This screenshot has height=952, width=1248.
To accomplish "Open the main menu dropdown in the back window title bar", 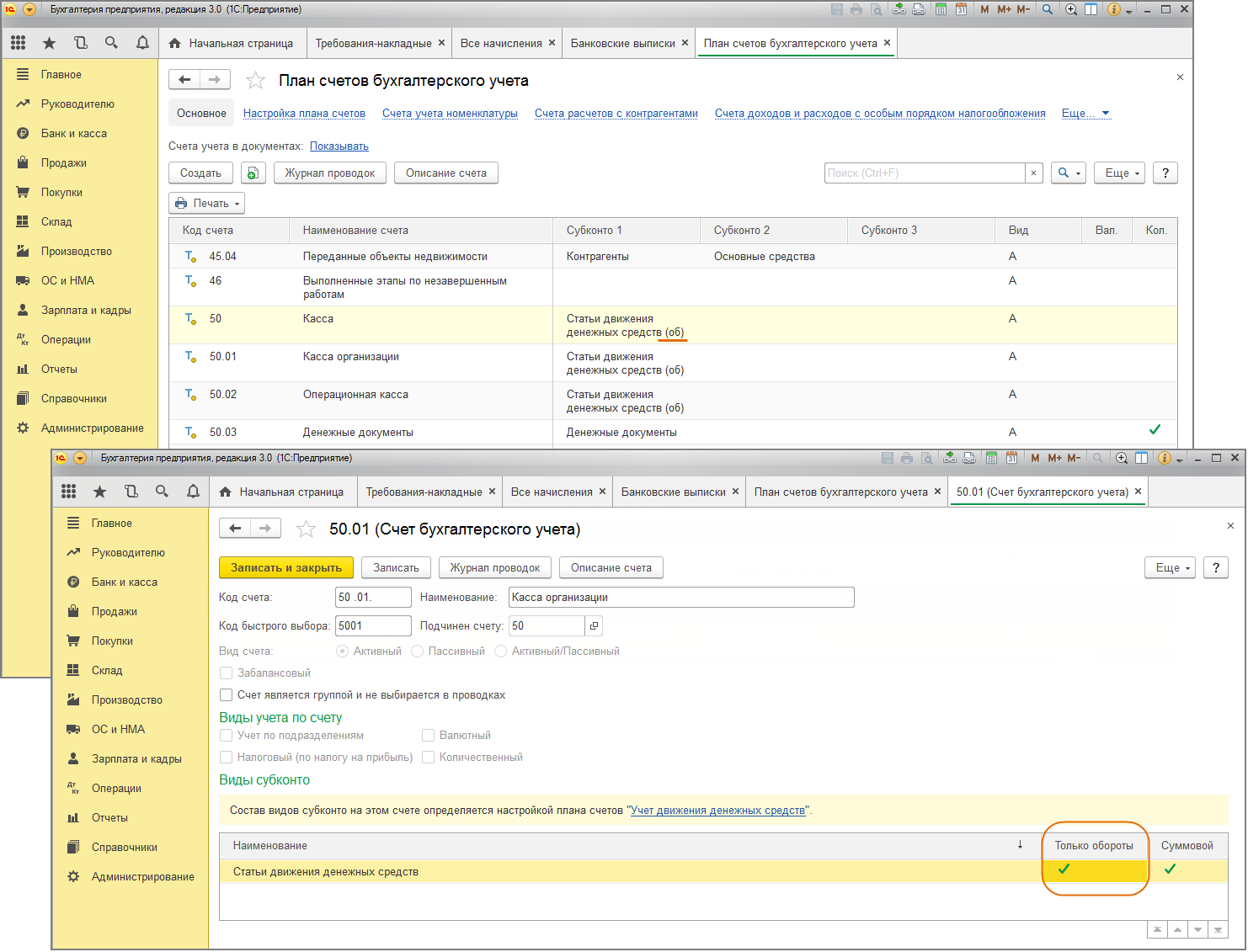I will point(29,9).
